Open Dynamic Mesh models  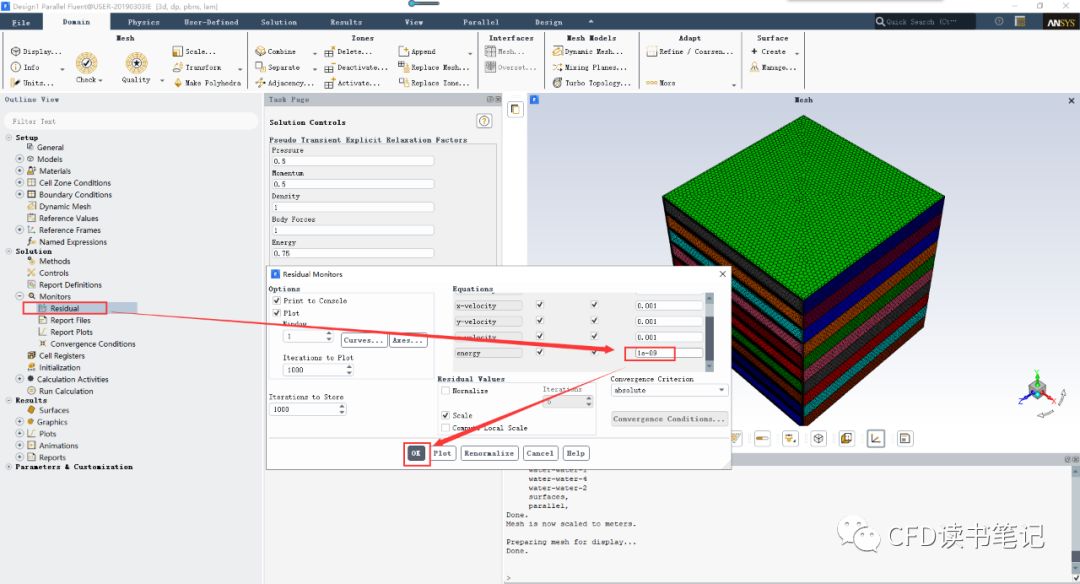pyautogui.click(x=588, y=52)
